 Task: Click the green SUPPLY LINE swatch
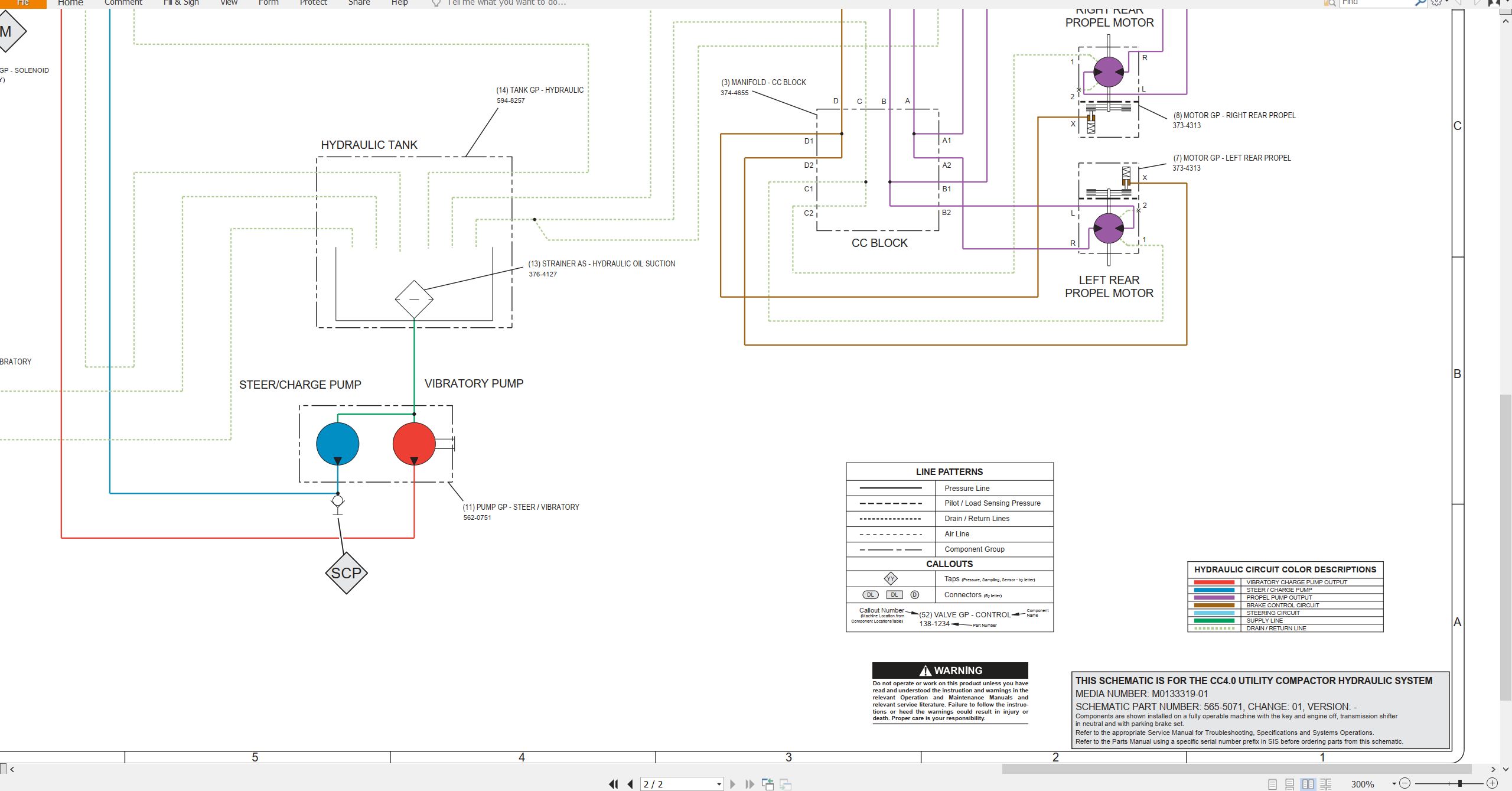point(1214,620)
